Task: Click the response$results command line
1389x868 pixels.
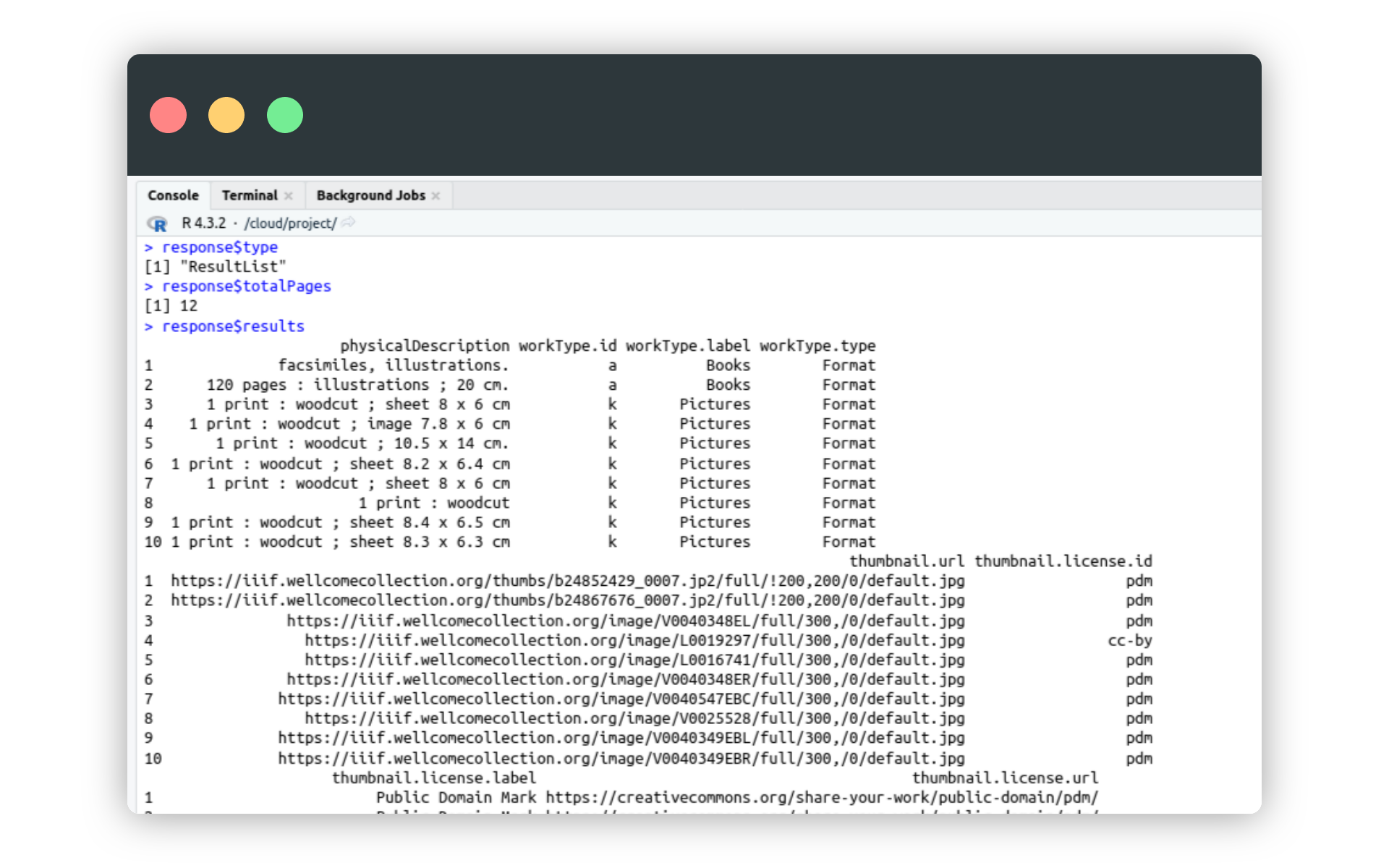Action: tap(233, 326)
